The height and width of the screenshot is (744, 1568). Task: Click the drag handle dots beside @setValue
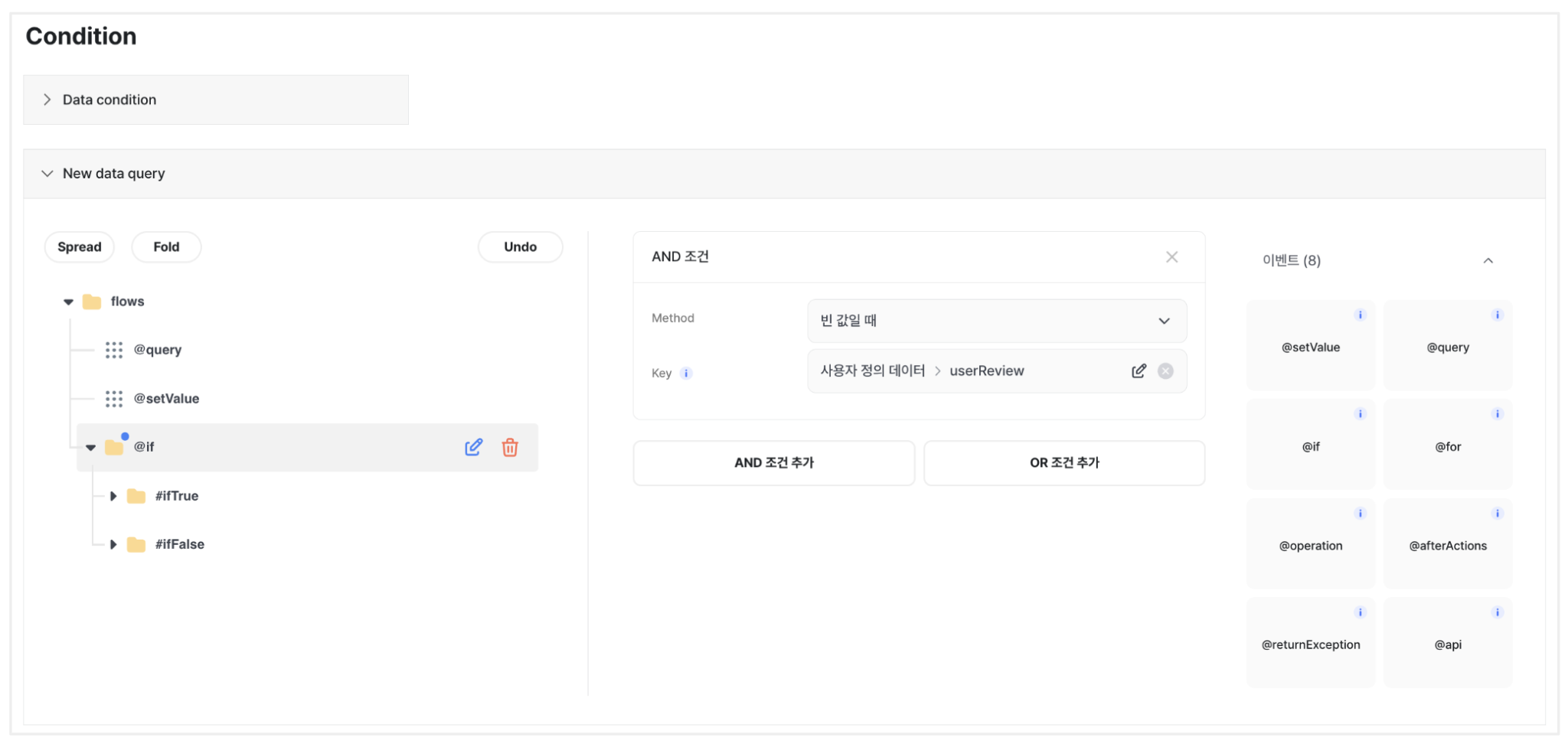pos(114,399)
